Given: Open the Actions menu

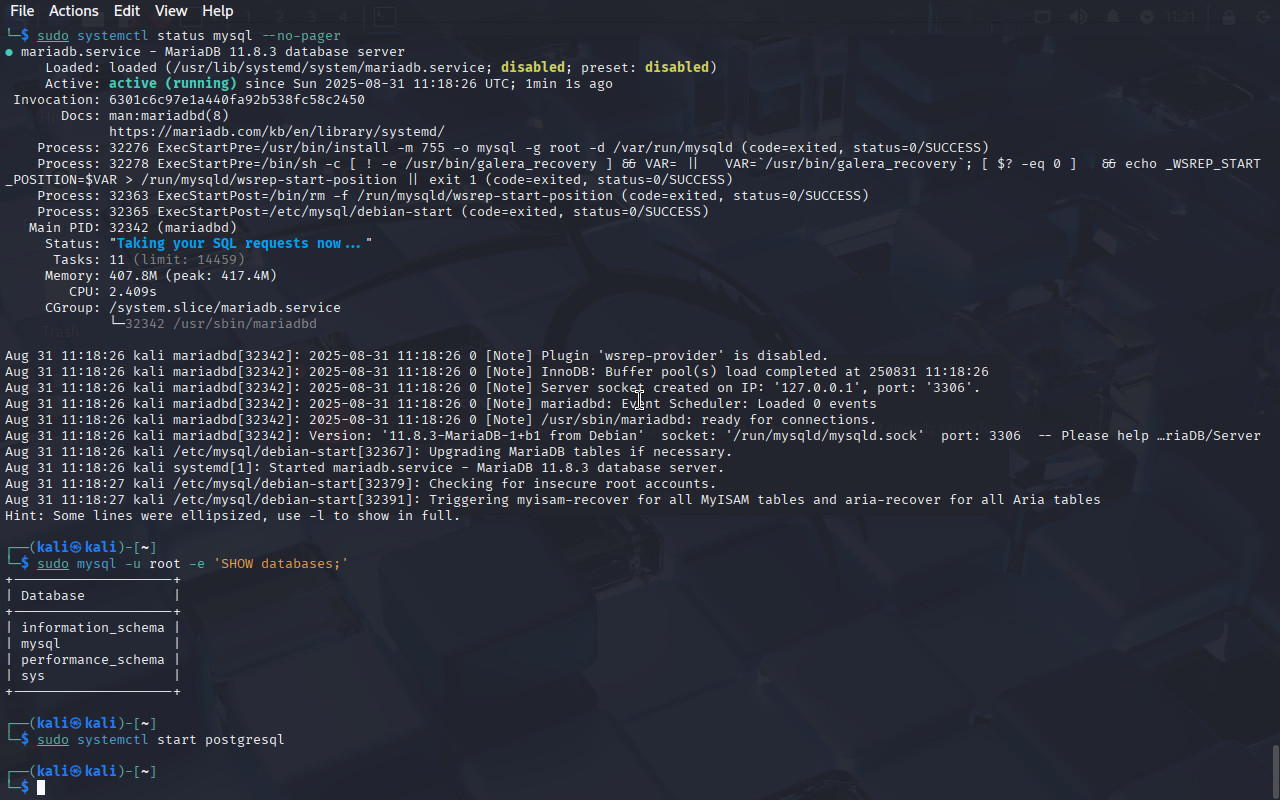Looking at the screenshot, I should tap(74, 11).
